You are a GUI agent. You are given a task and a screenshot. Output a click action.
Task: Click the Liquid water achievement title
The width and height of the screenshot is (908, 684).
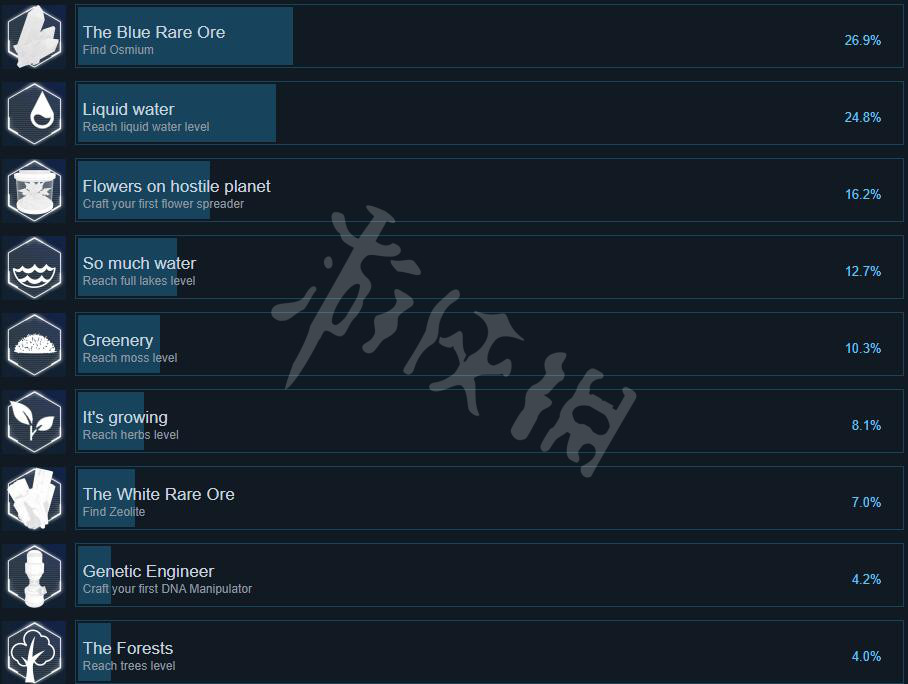[128, 109]
